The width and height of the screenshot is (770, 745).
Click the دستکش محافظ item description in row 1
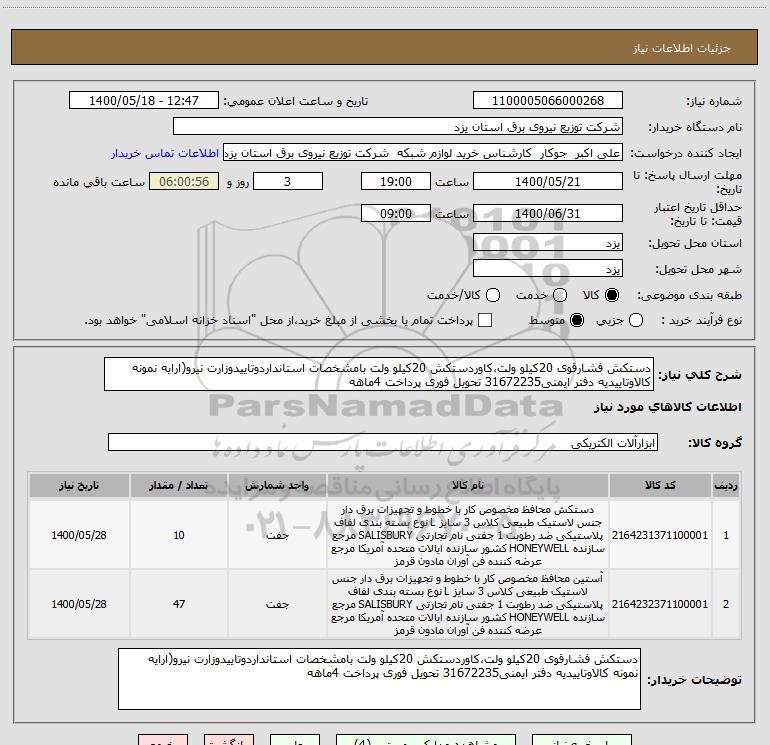[468, 535]
